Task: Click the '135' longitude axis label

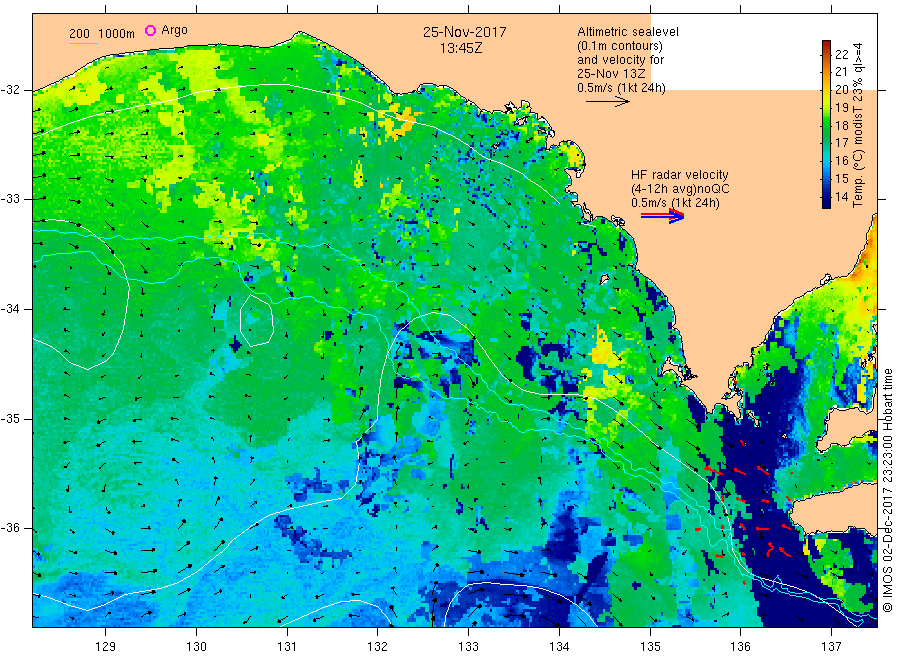Action: (650, 647)
